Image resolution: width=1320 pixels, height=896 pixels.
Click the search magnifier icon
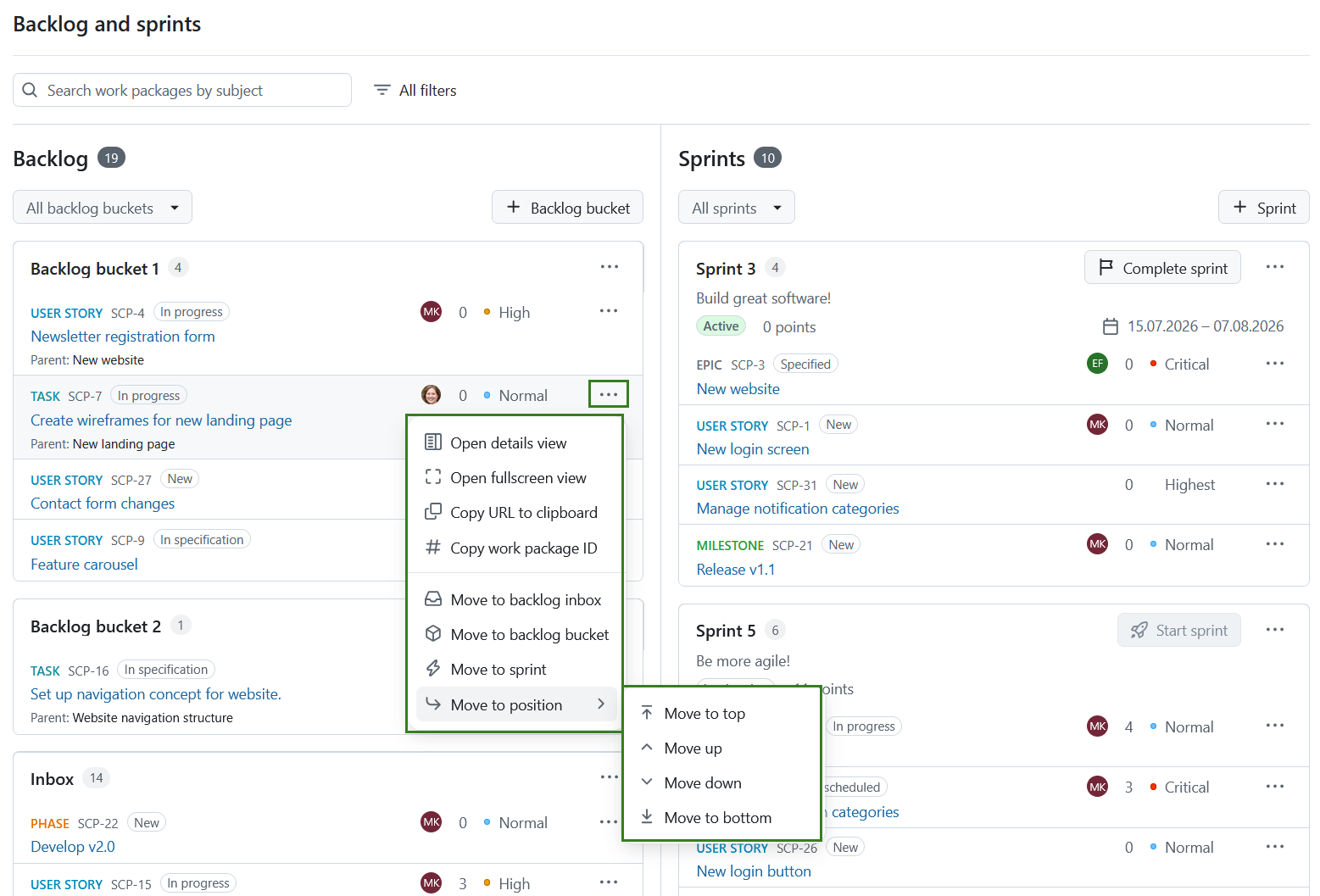pyautogui.click(x=30, y=90)
